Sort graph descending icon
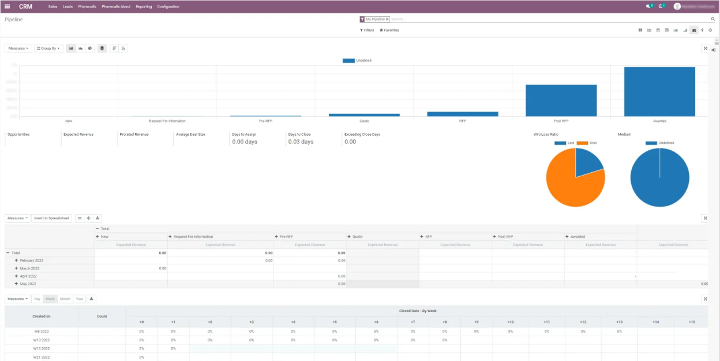 pyautogui.click(x=114, y=48)
